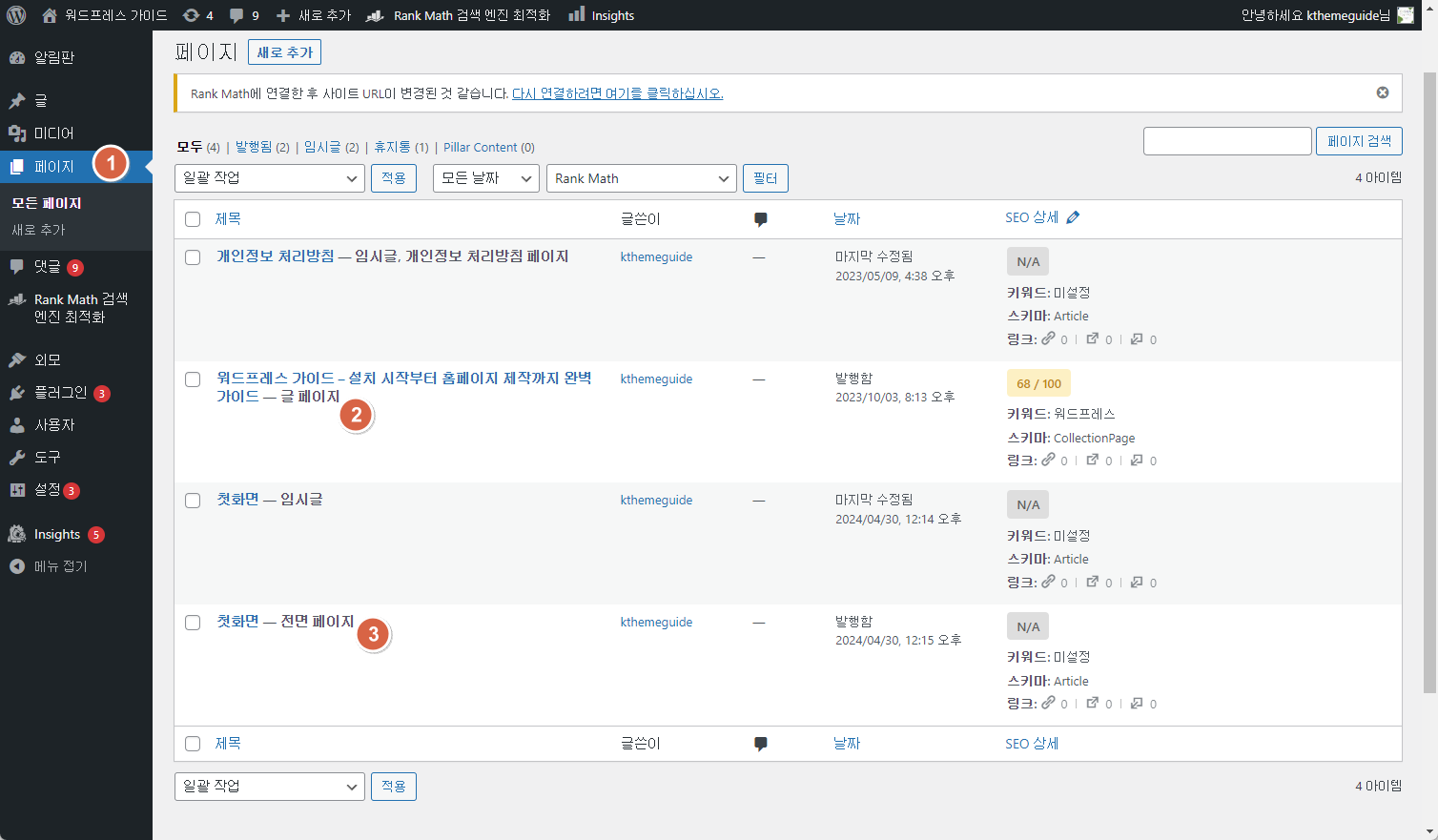
Task: Check the 첫화면 — 전면 페이지 row checkbox
Action: click(193, 623)
